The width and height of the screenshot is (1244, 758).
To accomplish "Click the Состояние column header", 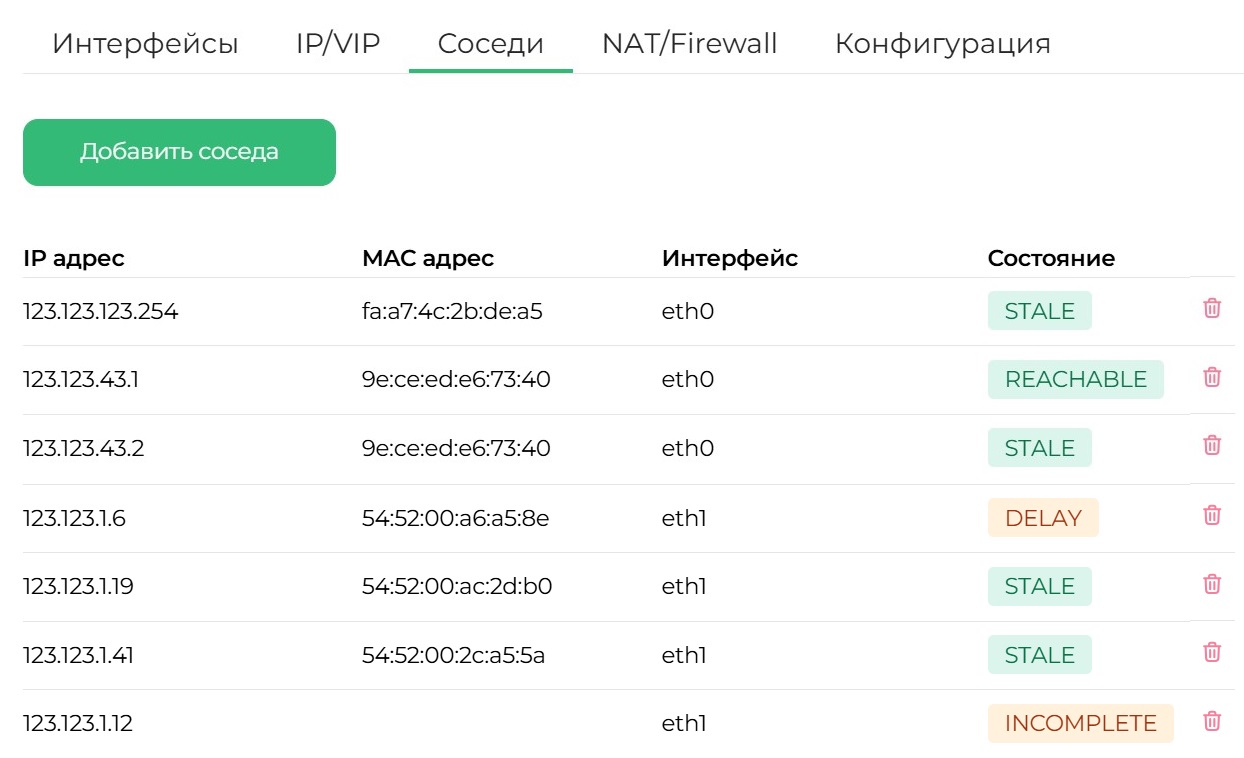I will (1051, 258).
